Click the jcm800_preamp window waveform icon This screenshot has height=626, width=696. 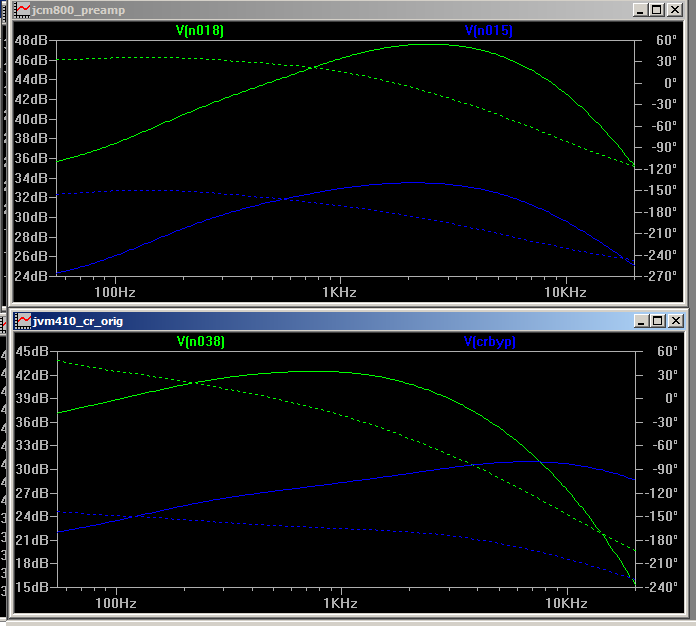pyautogui.click(x=22, y=10)
